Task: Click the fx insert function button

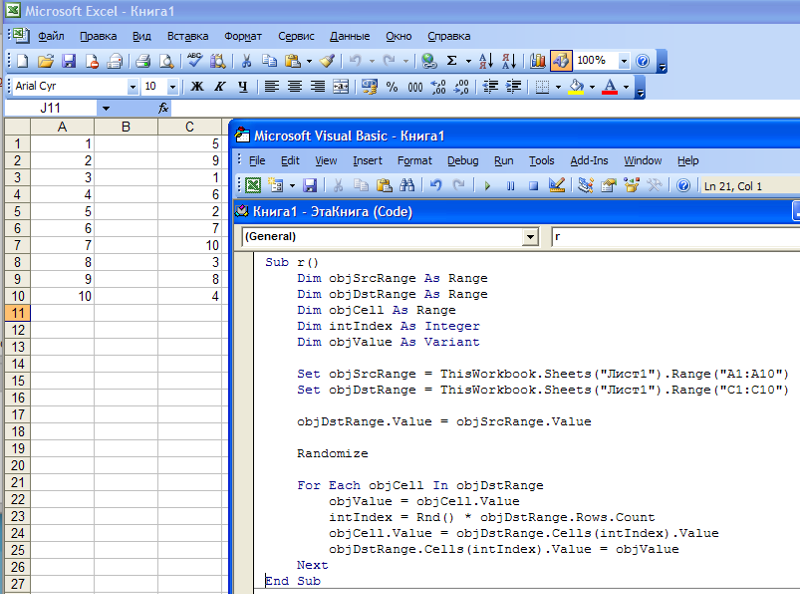Action: pos(163,108)
